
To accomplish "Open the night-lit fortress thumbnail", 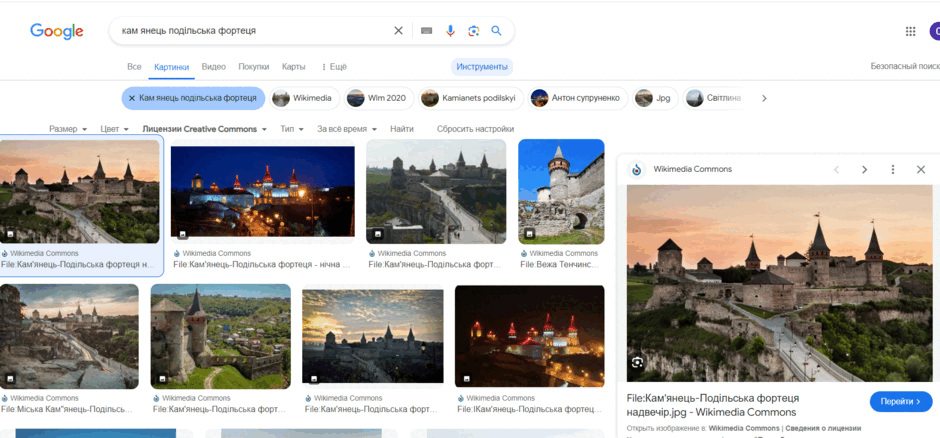I will coord(263,191).
